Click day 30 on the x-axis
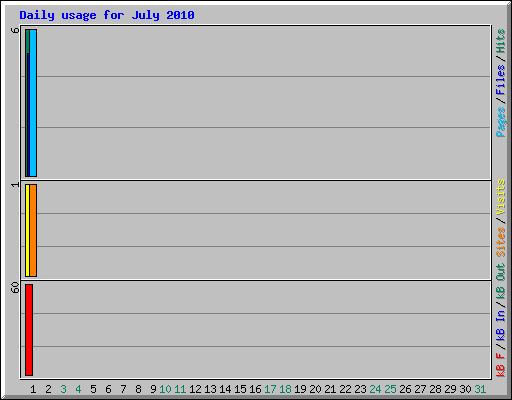512x400 pixels. (465, 389)
